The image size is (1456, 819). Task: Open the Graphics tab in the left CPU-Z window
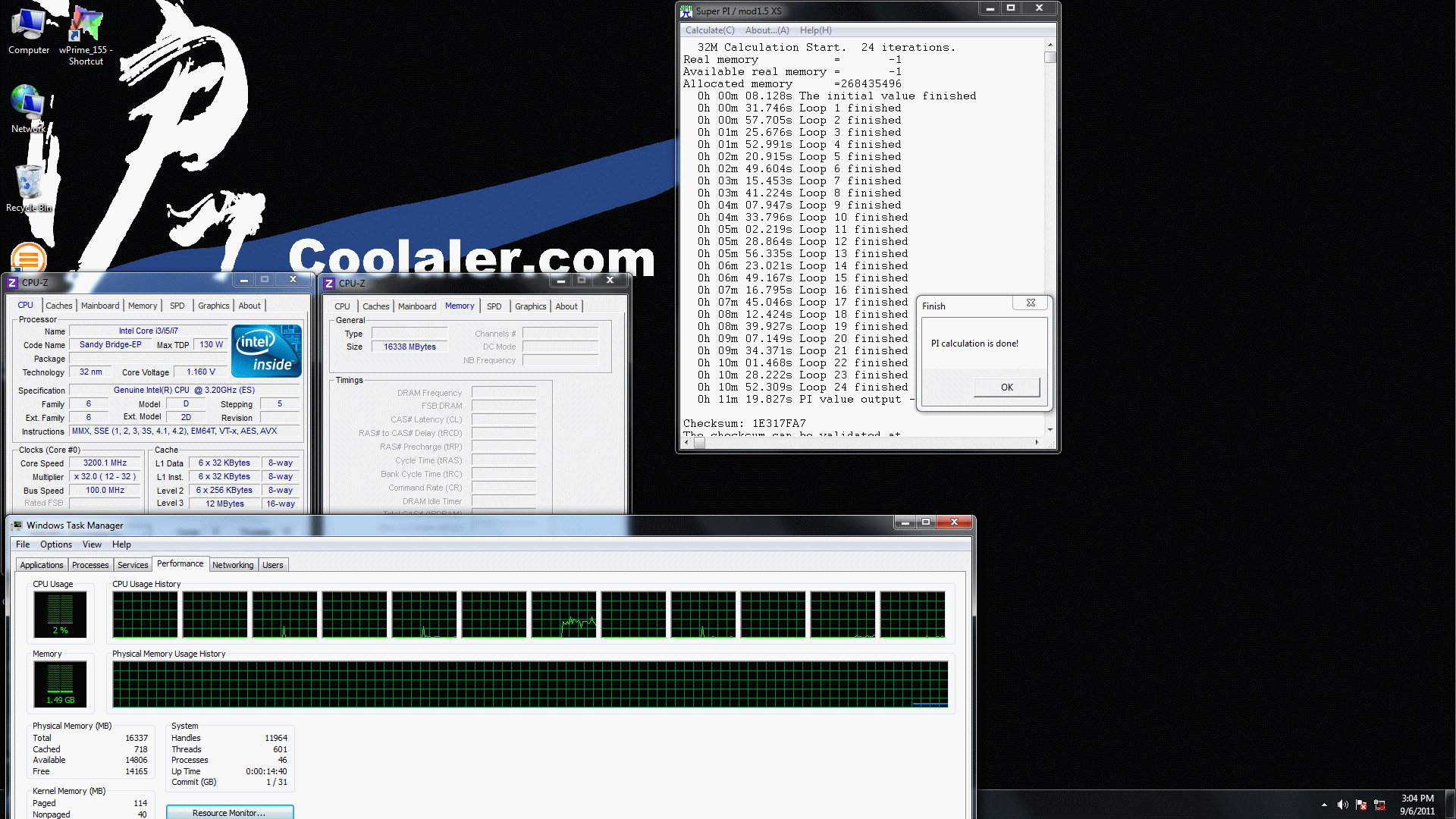[x=213, y=306]
